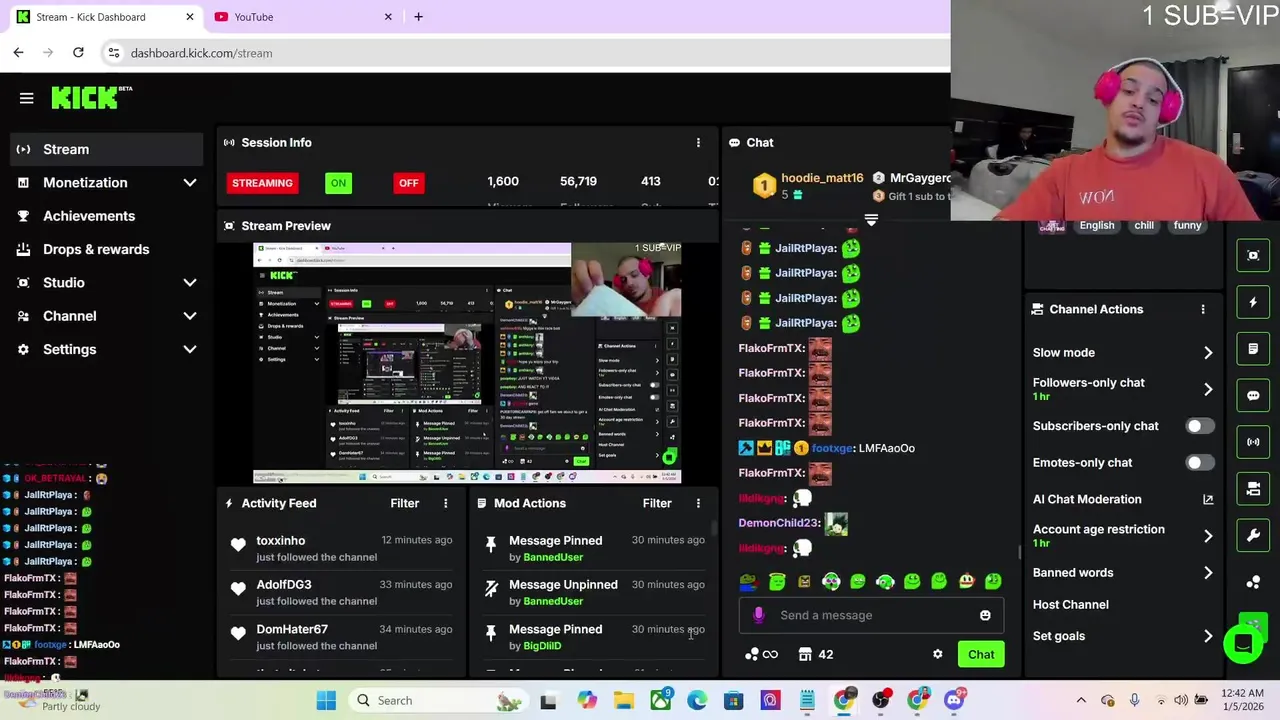Toggle Emotes-only chat switch
Screen dimensions: 1280x720
[1199, 463]
